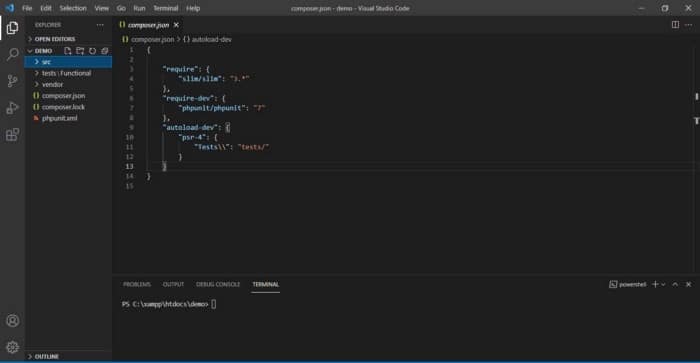Select the composer.json editor tab
Viewport: 700px width, 363px height.
tap(149, 25)
